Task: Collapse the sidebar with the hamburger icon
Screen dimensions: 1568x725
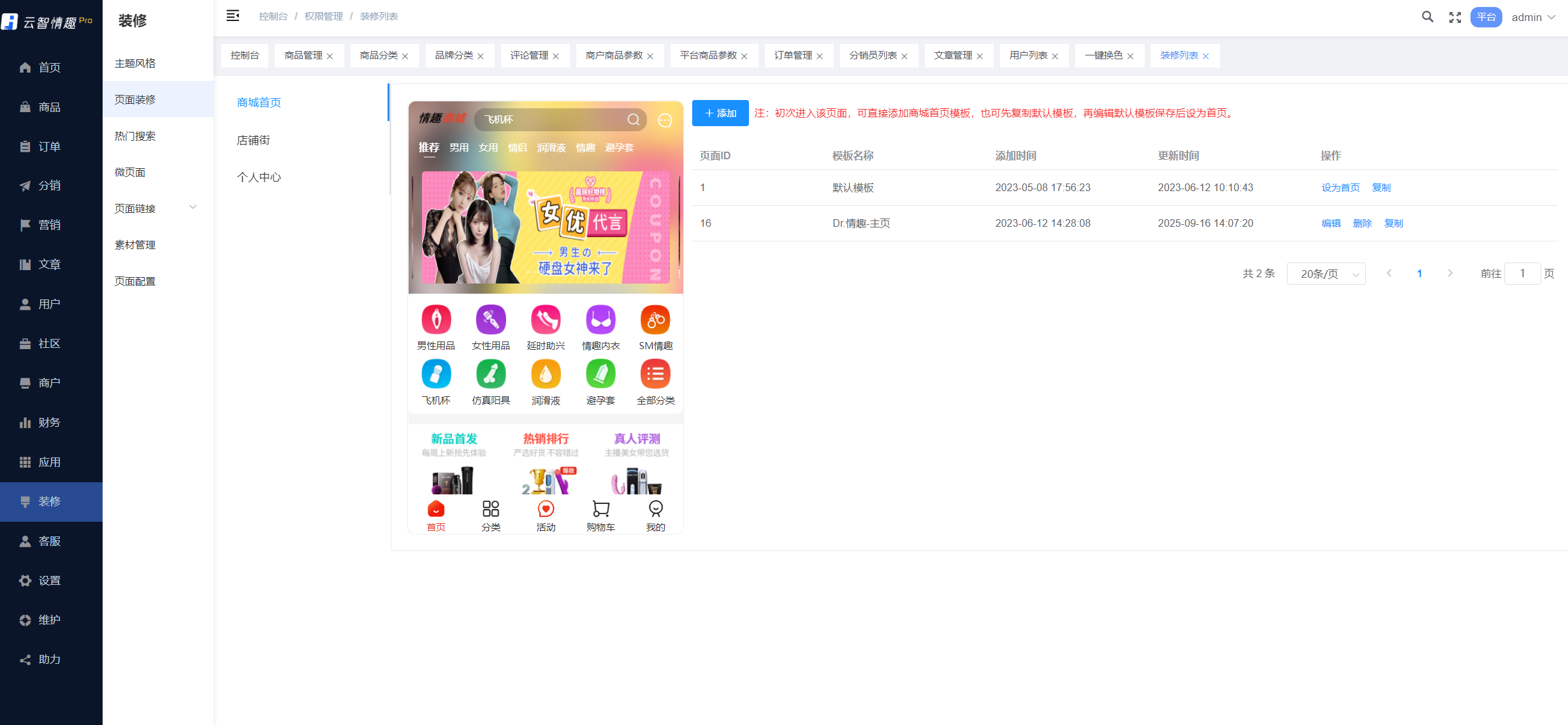Action: pyautogui.click(x=233, y=16)
